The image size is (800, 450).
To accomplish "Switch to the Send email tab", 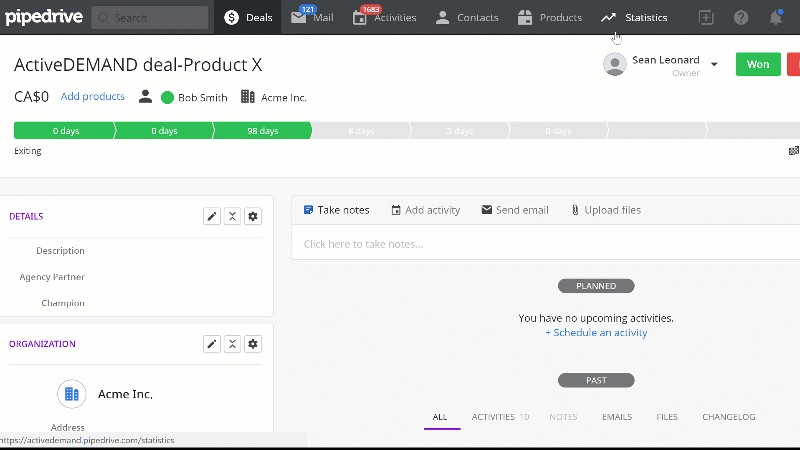I will tap(515, 210).
